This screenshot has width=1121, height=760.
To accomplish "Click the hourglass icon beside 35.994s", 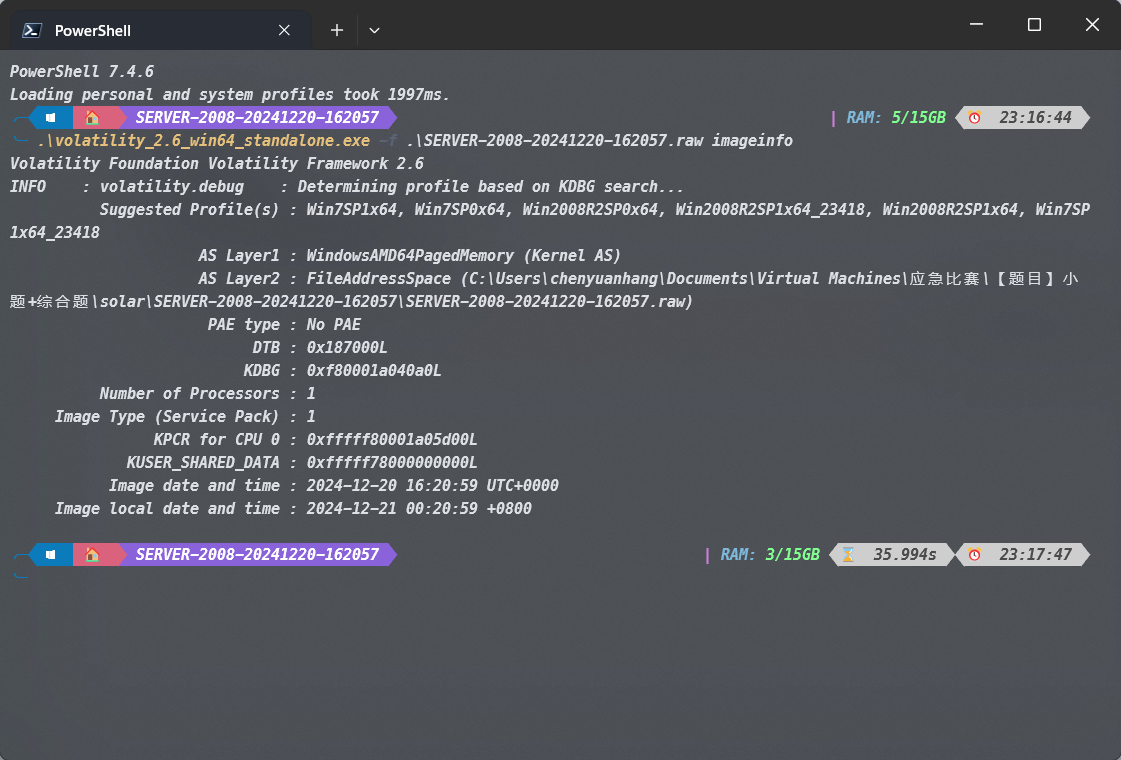I will coord(848,554).
